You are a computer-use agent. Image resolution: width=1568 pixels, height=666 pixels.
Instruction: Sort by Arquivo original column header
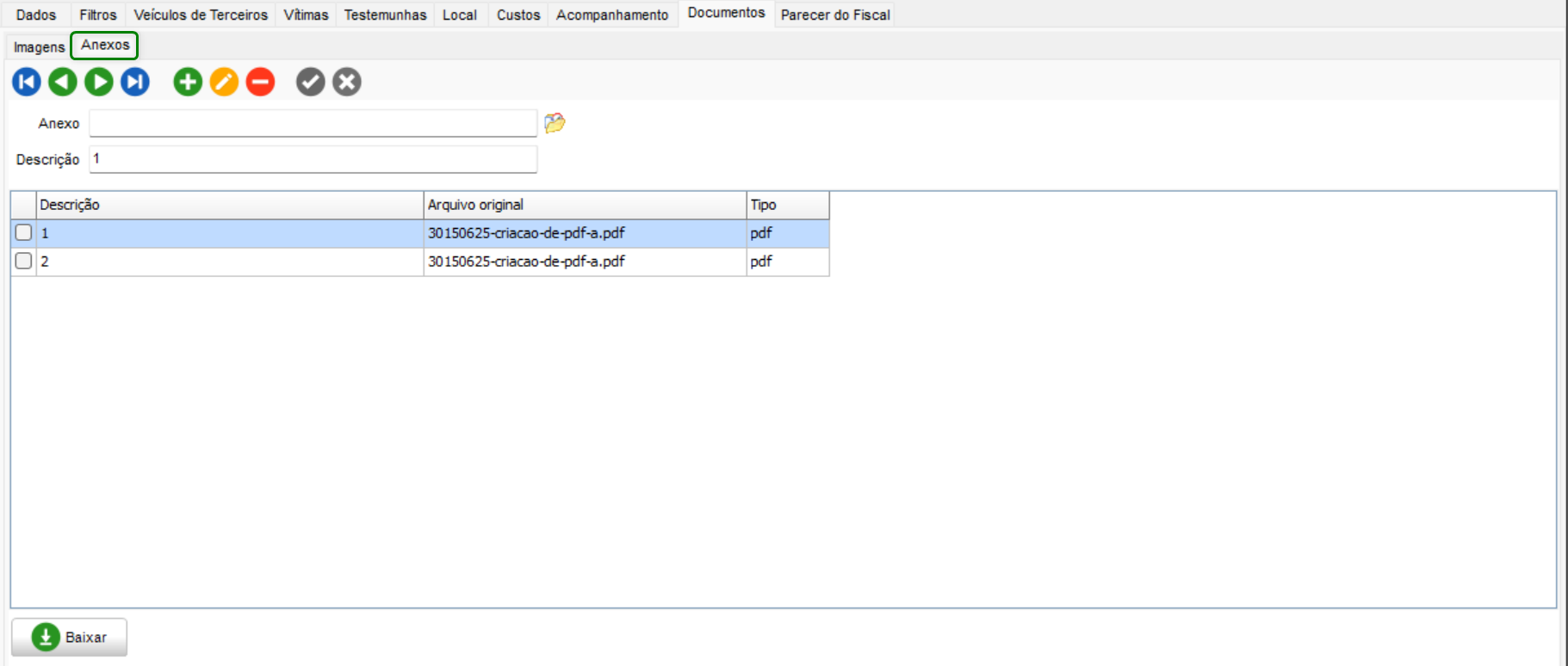[x=584, y=205]
